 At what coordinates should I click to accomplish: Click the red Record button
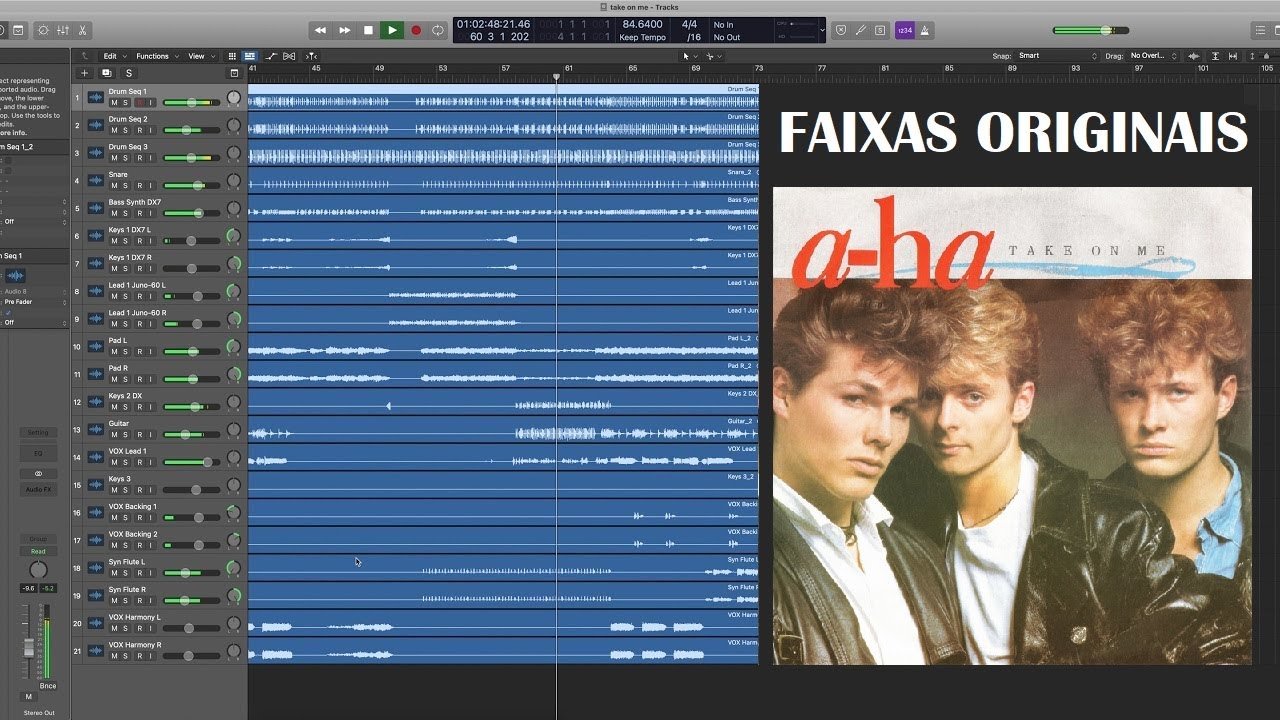[x=416, y=30]
